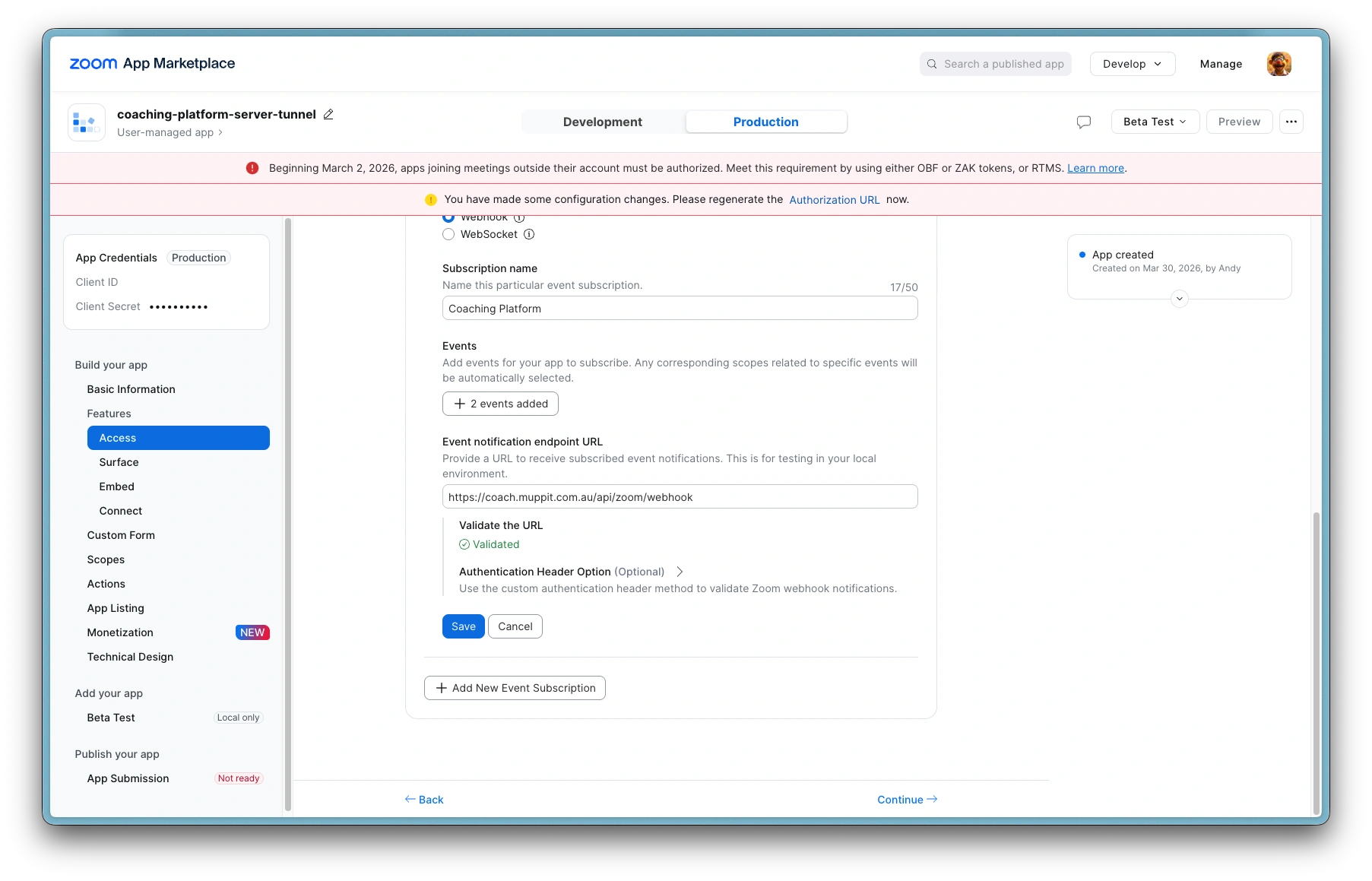This screenshot has width=1372, height=881.
Task: Click the app logo icon
Action: pyautogui.click(x=87, y=122)
